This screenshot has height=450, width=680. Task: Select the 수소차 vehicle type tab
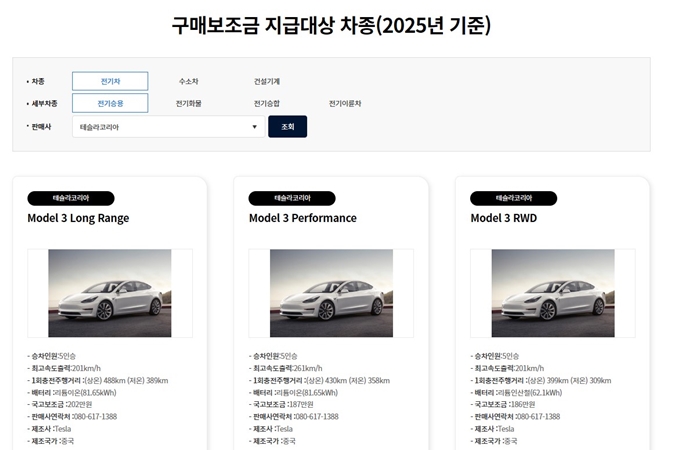pyautogui.click(x=189, y=81)
